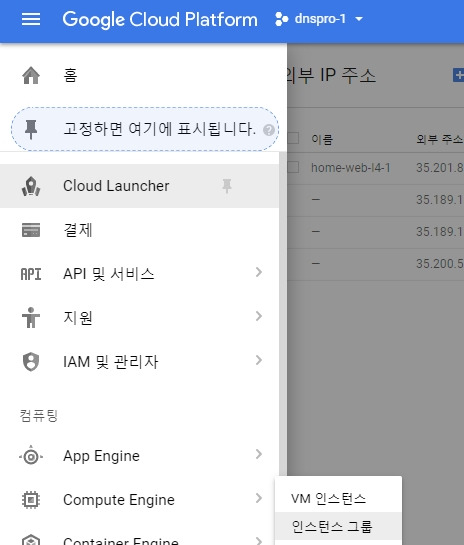Open the hamburger navigation menu
The image size is (464, 545).
point(31,19)
